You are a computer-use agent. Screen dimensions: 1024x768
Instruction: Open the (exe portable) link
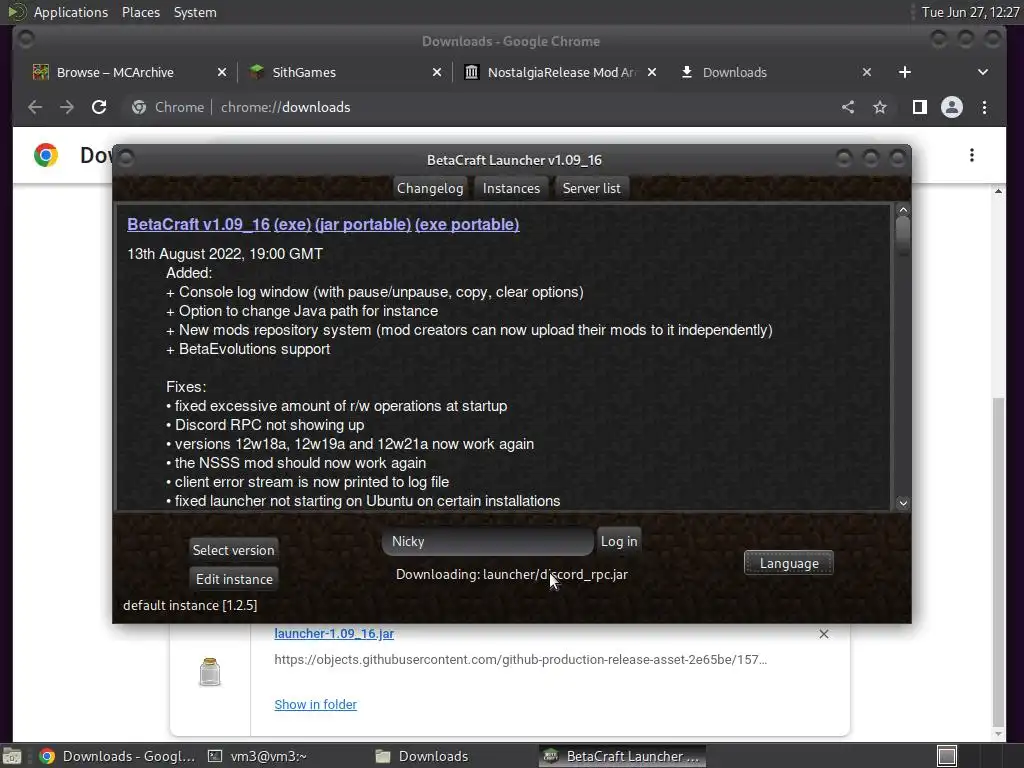(467, 224)
